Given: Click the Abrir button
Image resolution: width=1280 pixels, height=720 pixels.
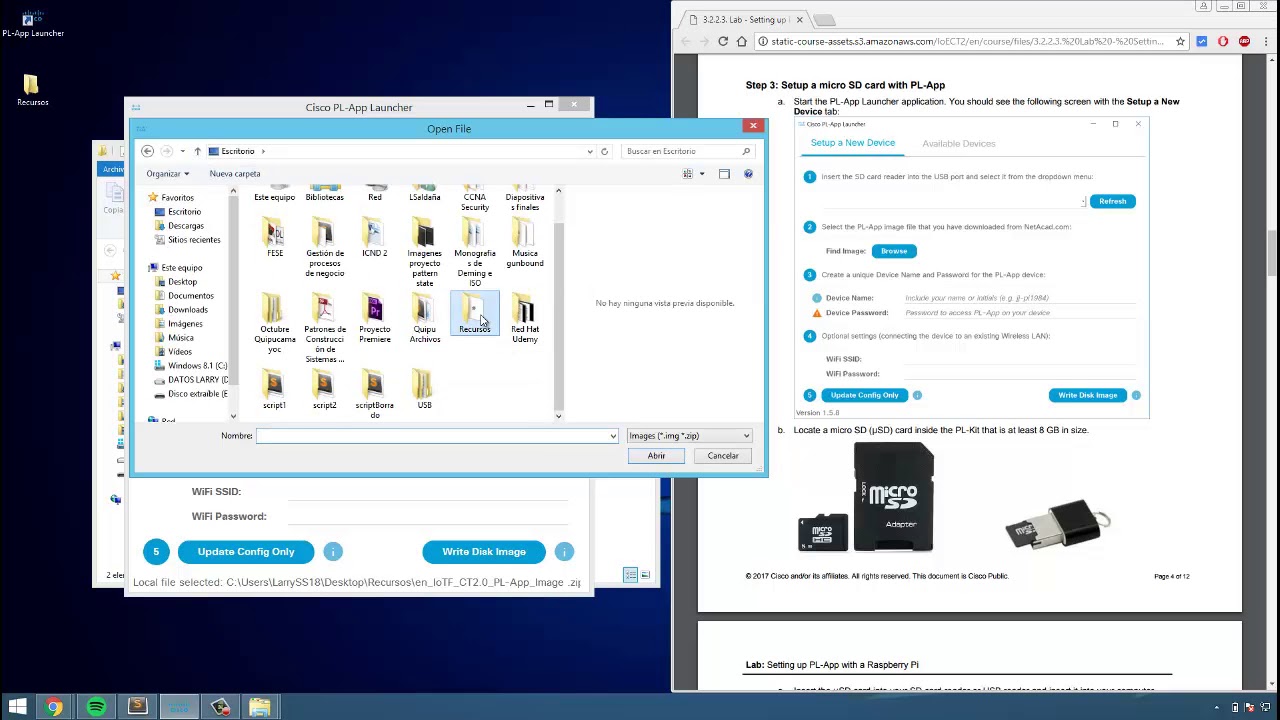Looking at the screenshot, I should tap(656, 456).
